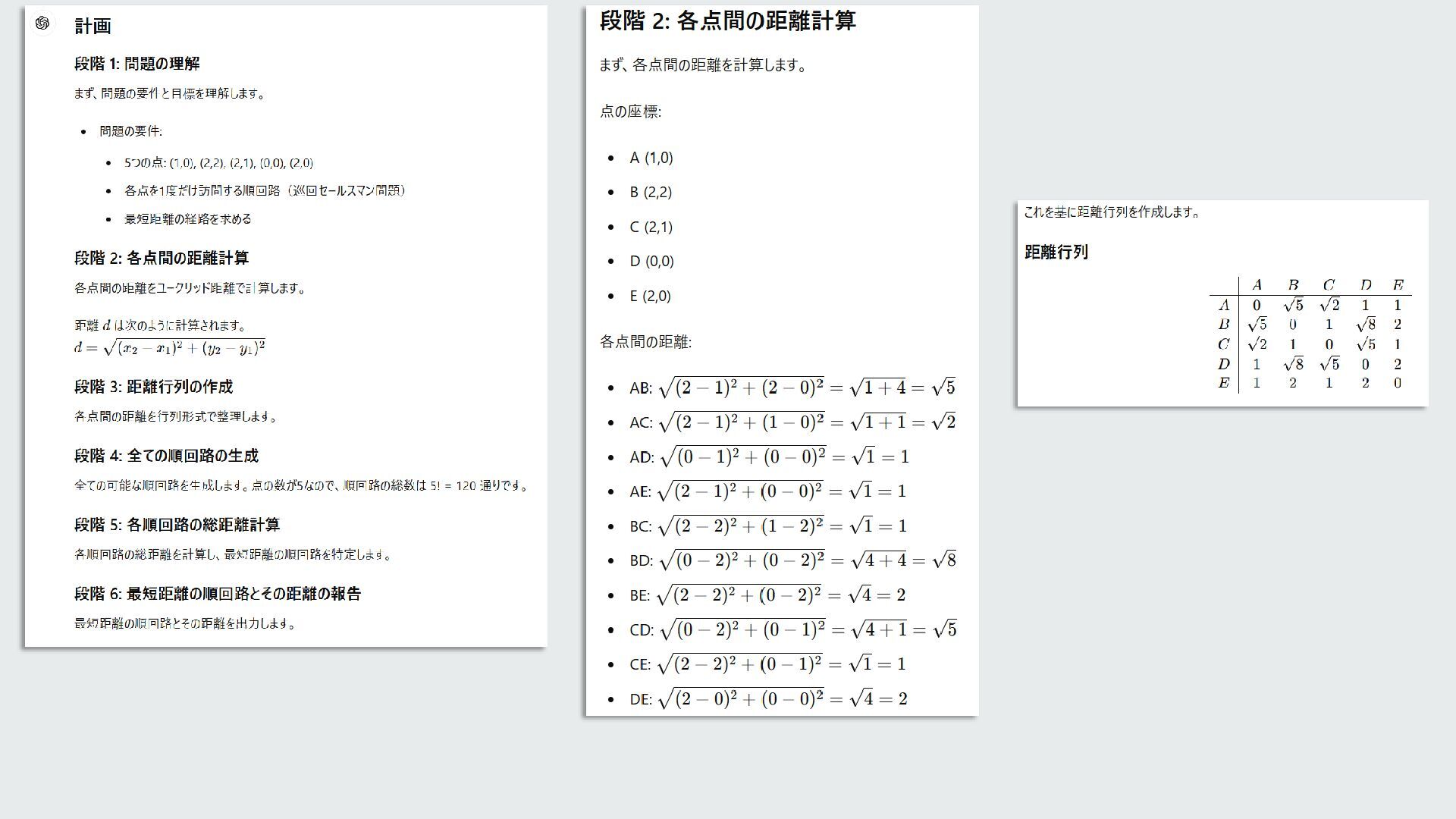Click the 段階 3: 距離行列の作成 heading
This screenshot has width=1456, height=819.
[x=153, y=387]
